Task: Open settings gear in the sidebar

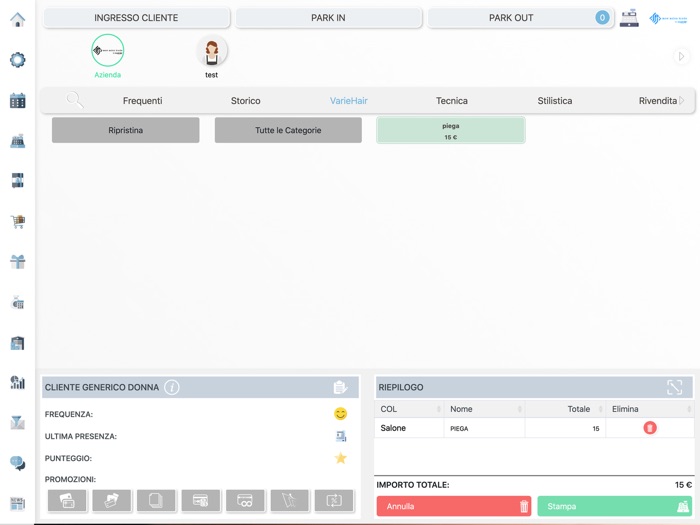Action: 17,60
